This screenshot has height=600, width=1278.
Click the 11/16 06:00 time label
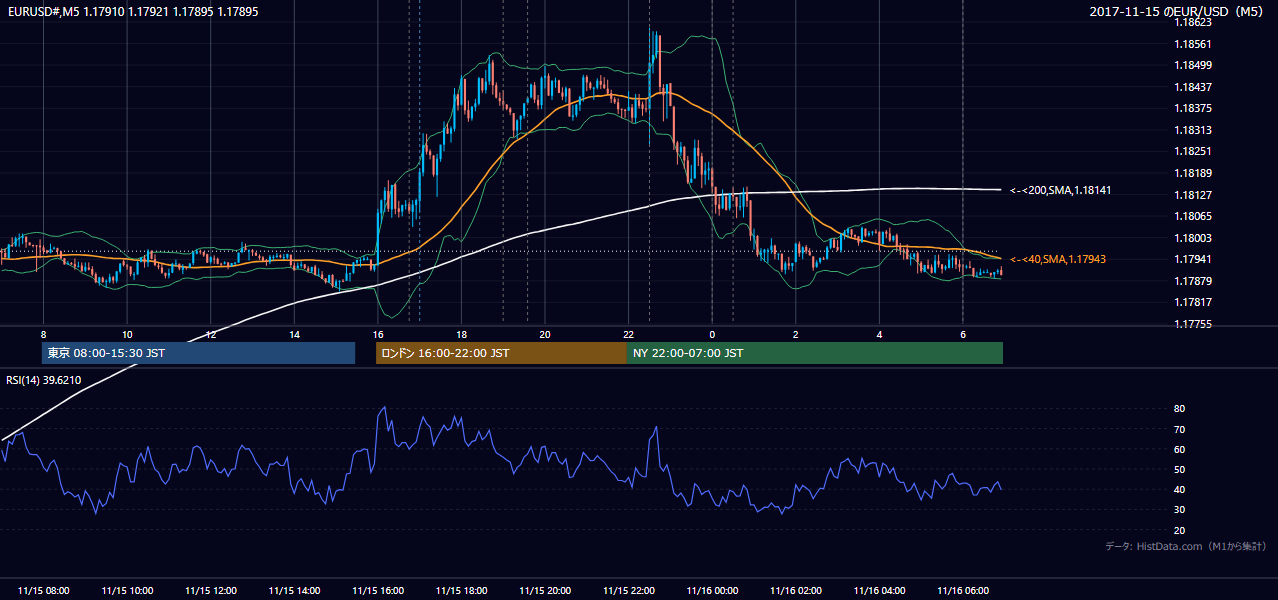[x=964, y=591]
